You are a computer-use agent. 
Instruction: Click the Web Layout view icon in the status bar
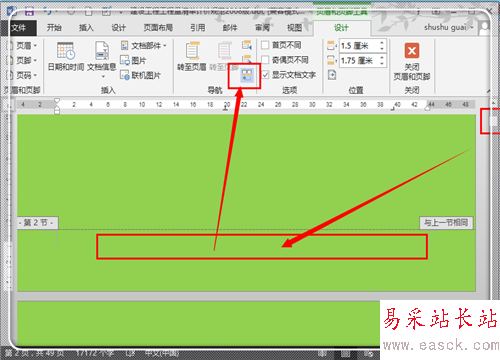click(x=368, y=353)
